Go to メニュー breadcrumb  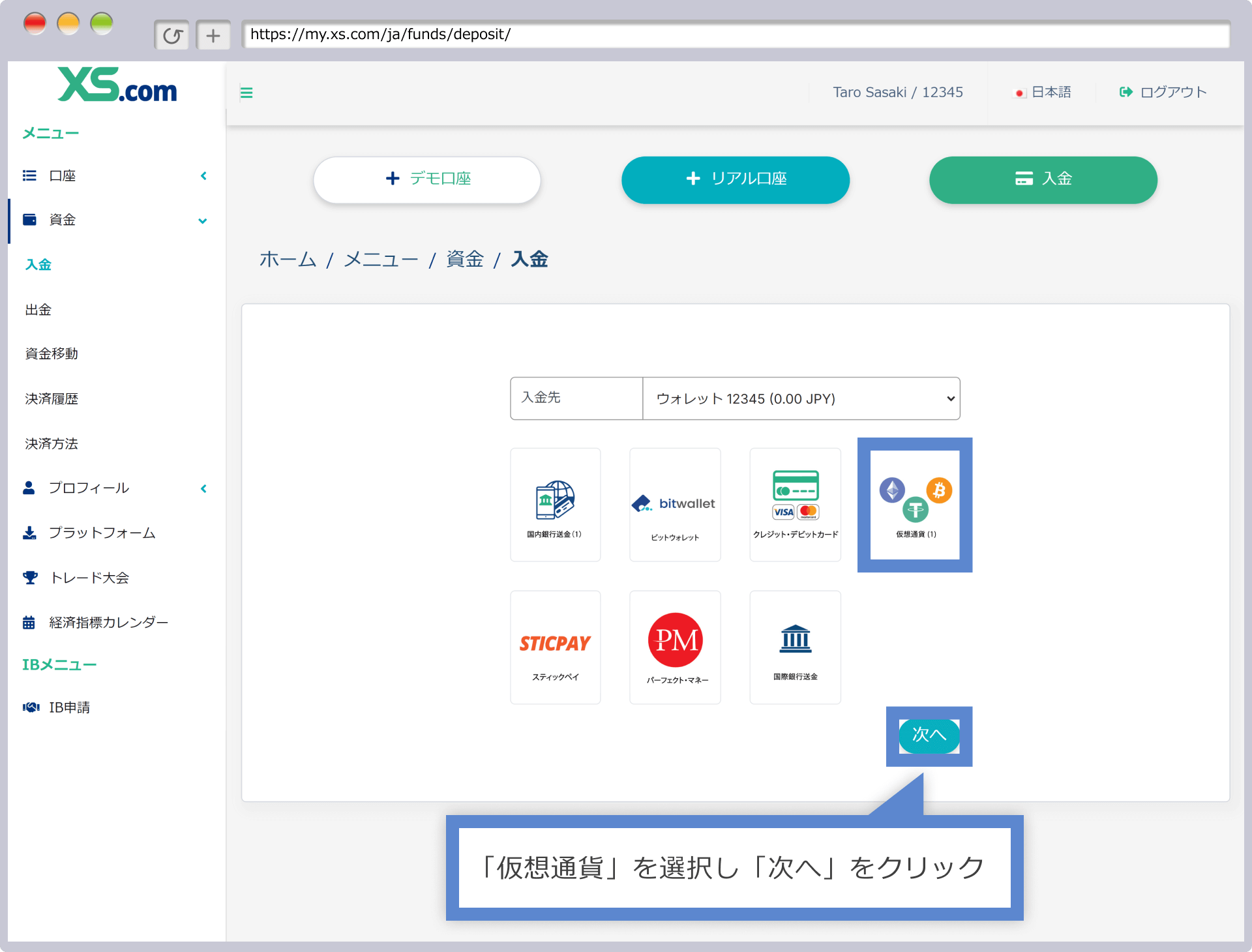pos(381,260)
